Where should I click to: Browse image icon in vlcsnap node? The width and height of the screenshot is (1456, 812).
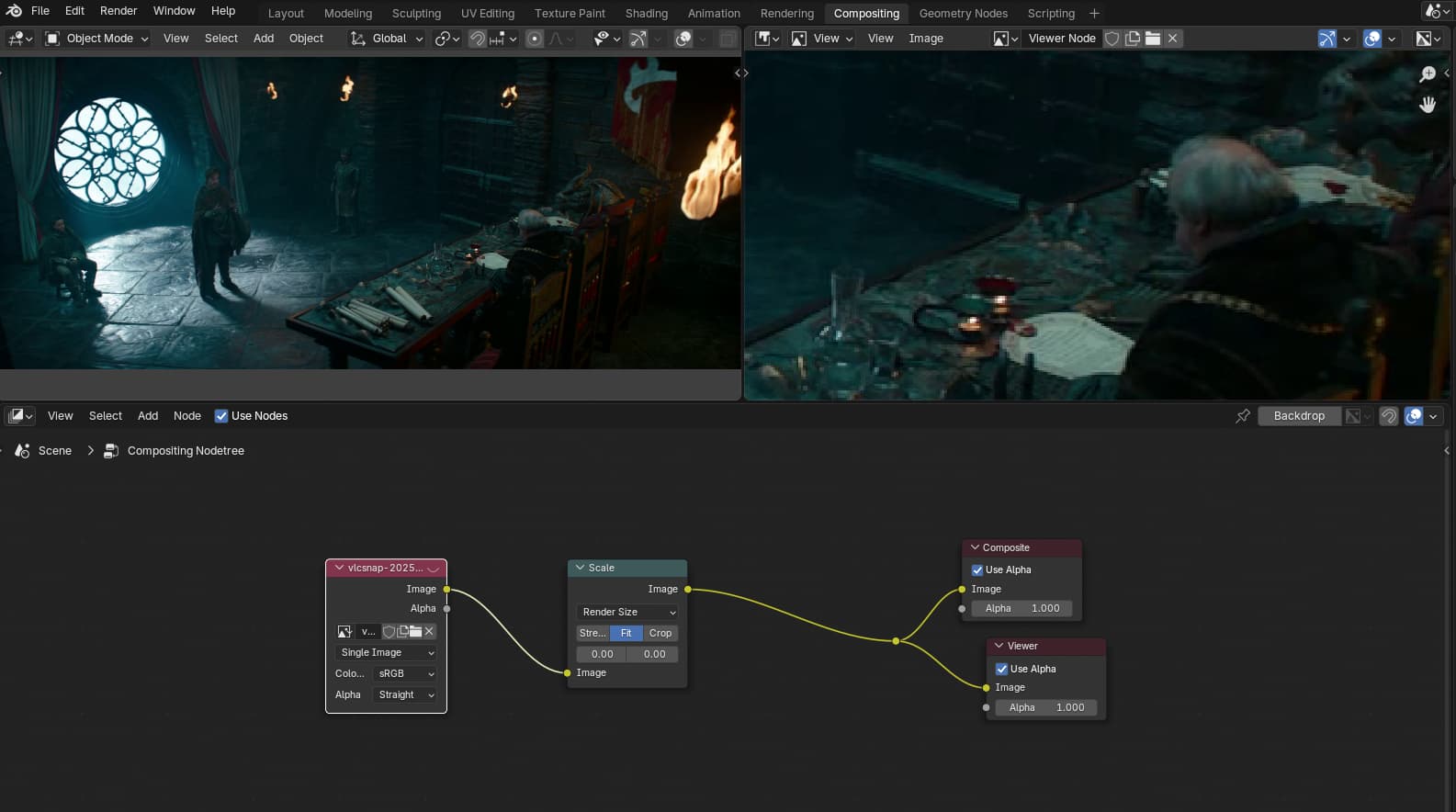point(344,631)
